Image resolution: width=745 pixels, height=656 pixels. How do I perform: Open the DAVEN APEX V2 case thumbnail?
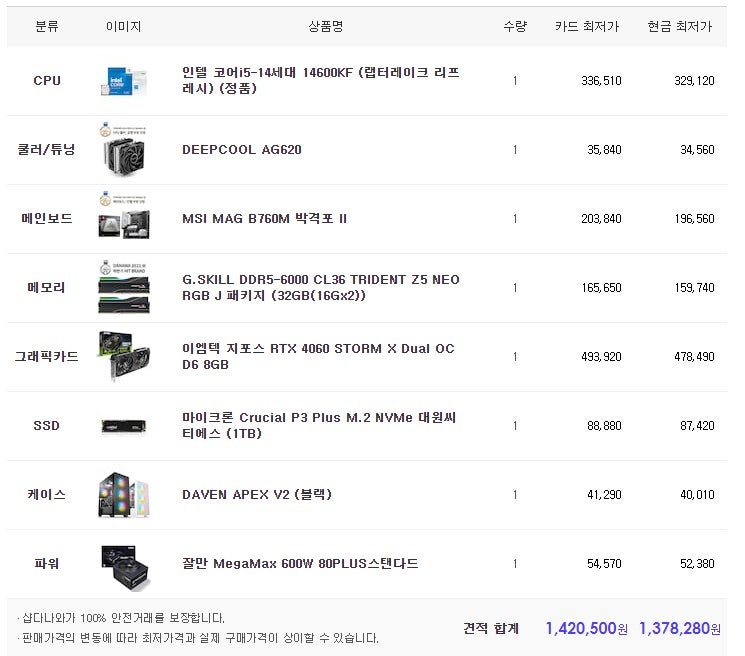pyautogui.click(x=124, y=494)
